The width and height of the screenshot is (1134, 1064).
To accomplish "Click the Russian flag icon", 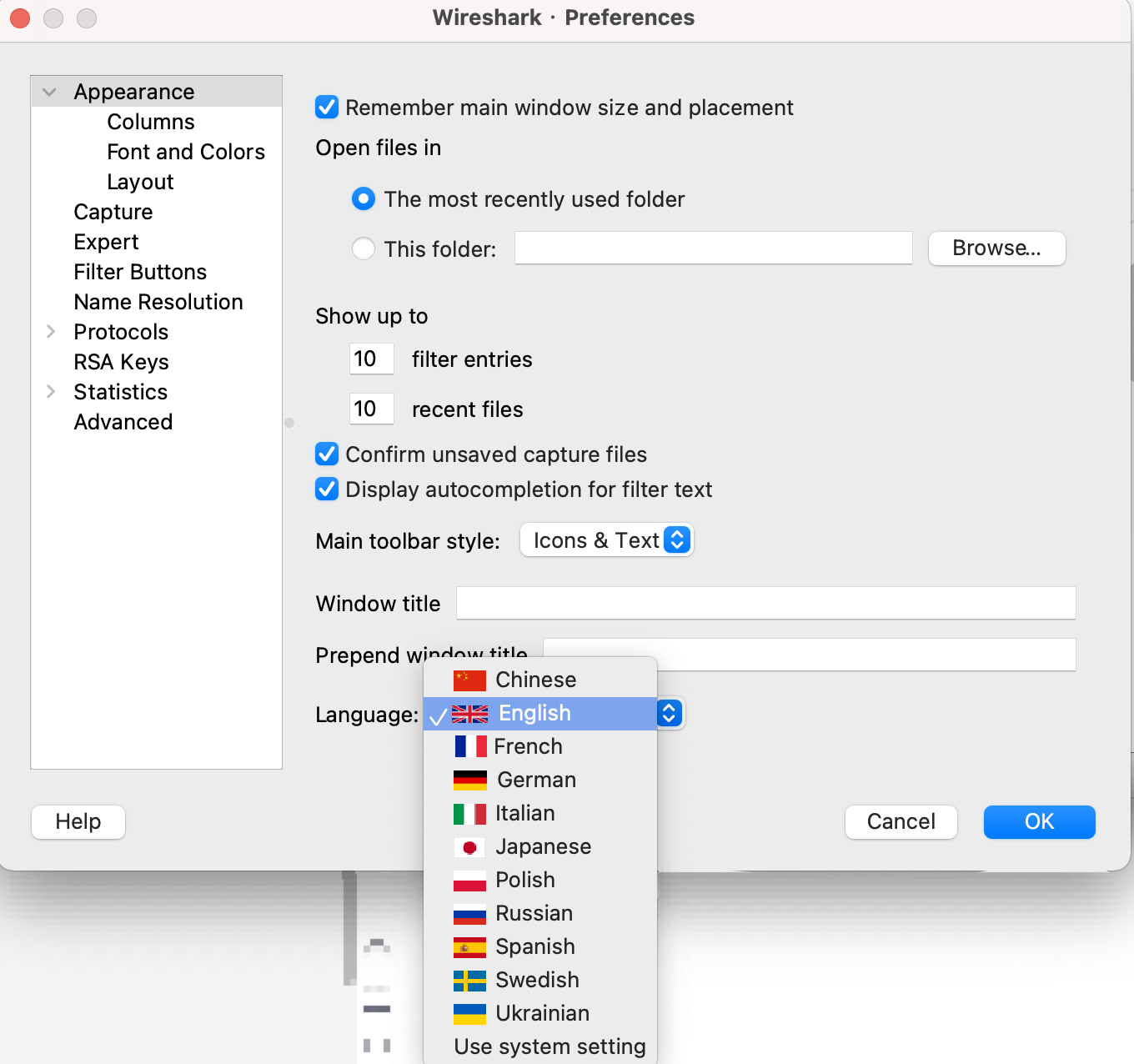I will (x=470, y=913).
